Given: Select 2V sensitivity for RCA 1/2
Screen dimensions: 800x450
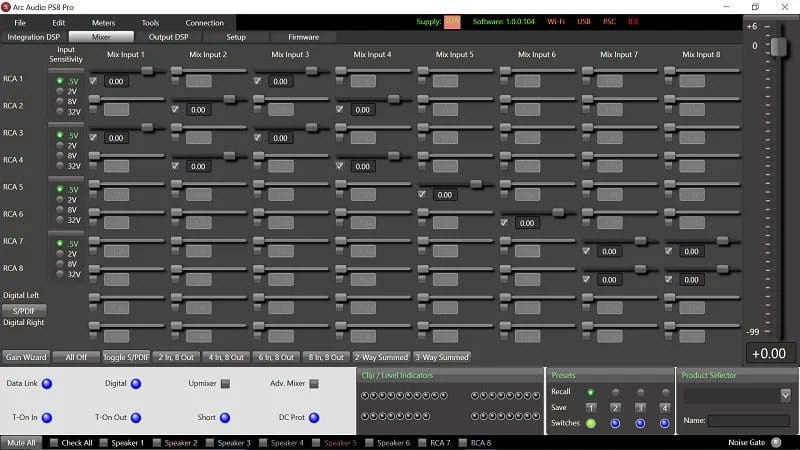Looking at the screenshot, I should click(60, 91).
